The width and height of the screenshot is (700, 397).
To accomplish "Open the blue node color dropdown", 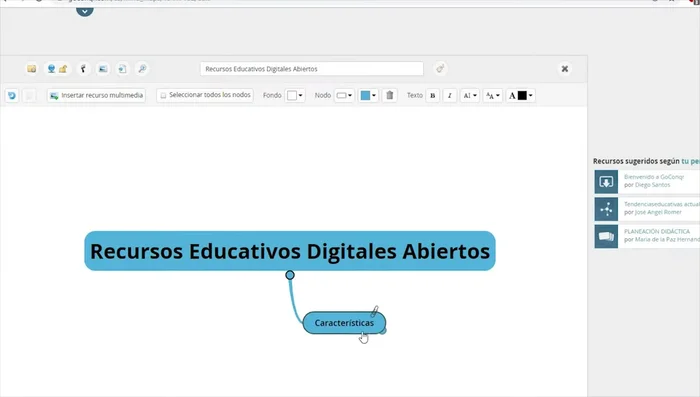I will coord(368,96).
